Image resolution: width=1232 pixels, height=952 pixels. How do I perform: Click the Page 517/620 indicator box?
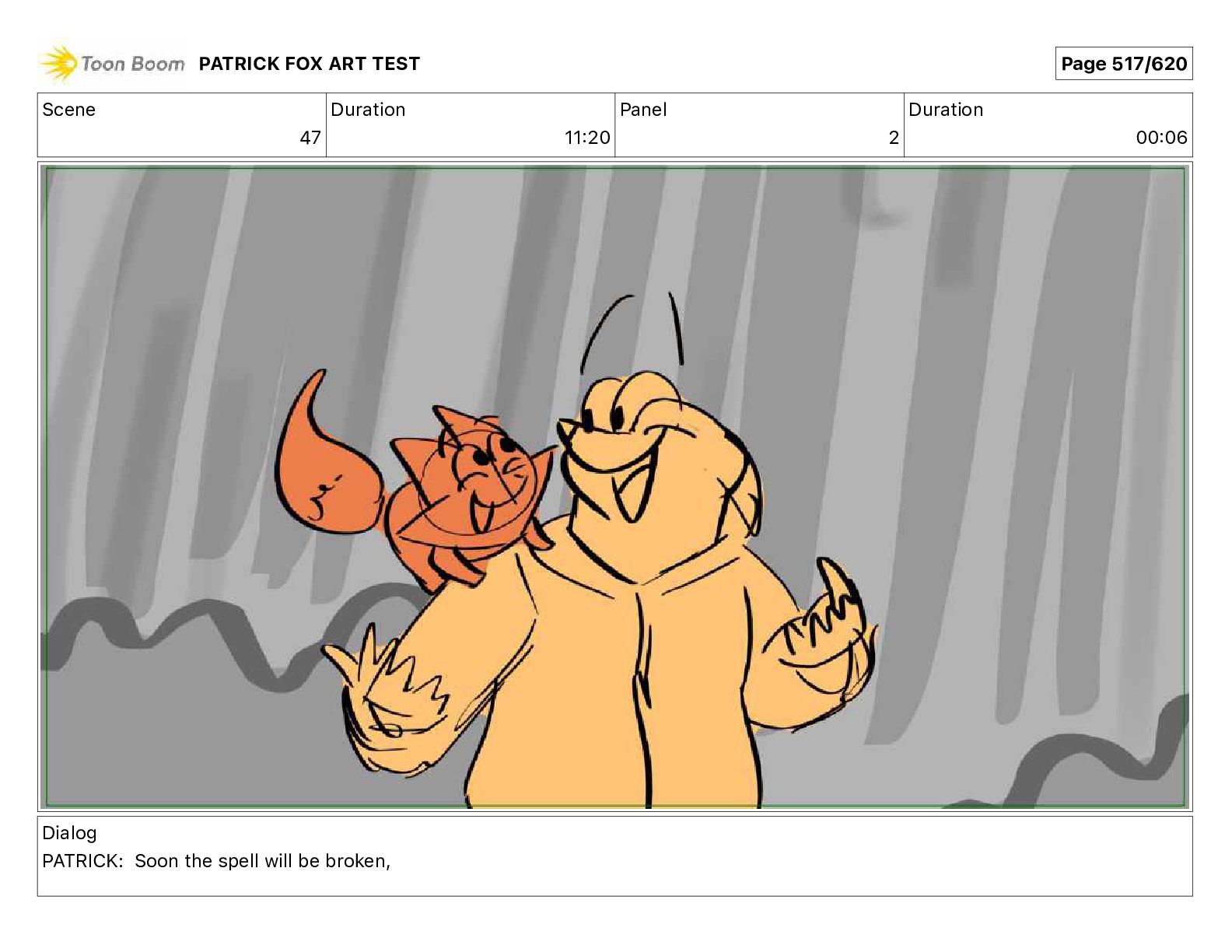coord(1124,64)
